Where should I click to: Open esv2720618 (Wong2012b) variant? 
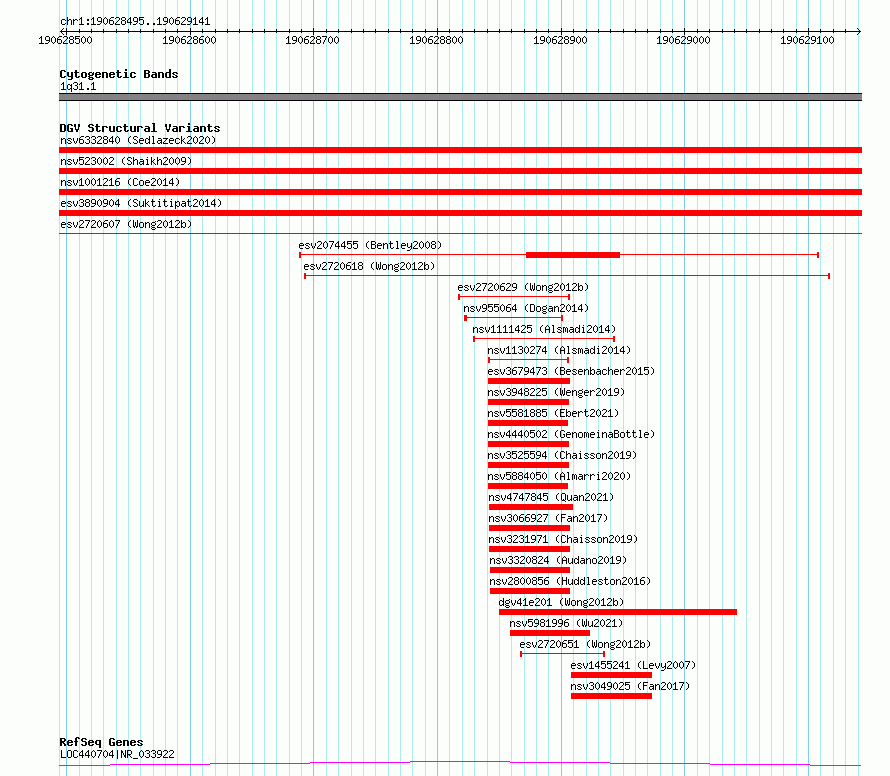point(369,266)
